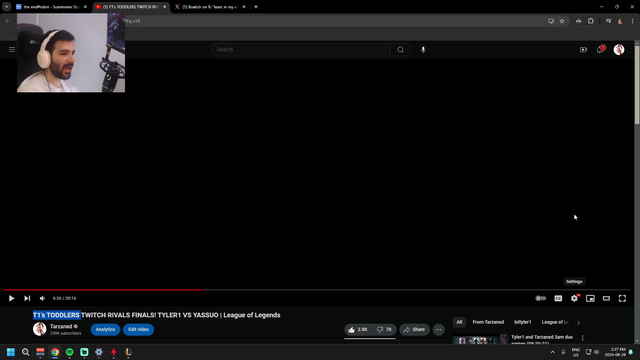Switch to theater mode
The image size is (640, 360).
[x=606, y=298]
